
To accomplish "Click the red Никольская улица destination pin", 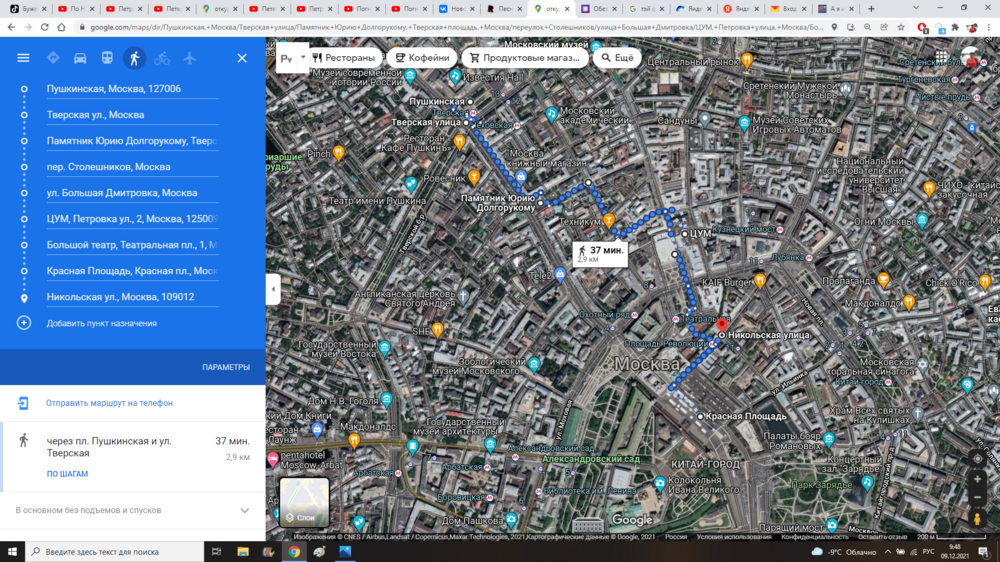I will point(721,325).
